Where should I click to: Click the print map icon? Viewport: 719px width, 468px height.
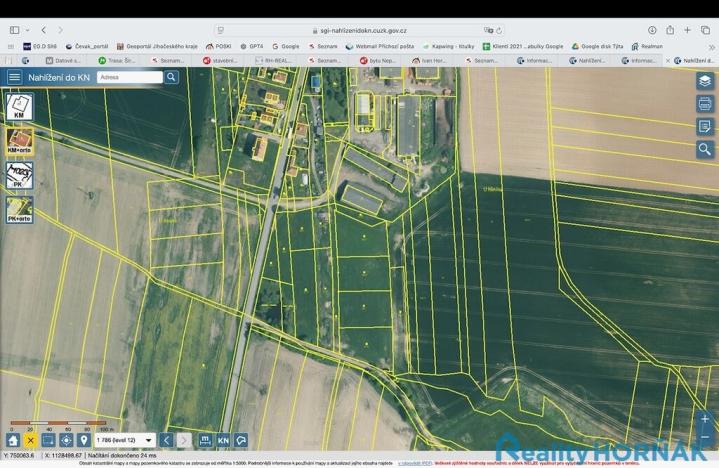point(705,104)
